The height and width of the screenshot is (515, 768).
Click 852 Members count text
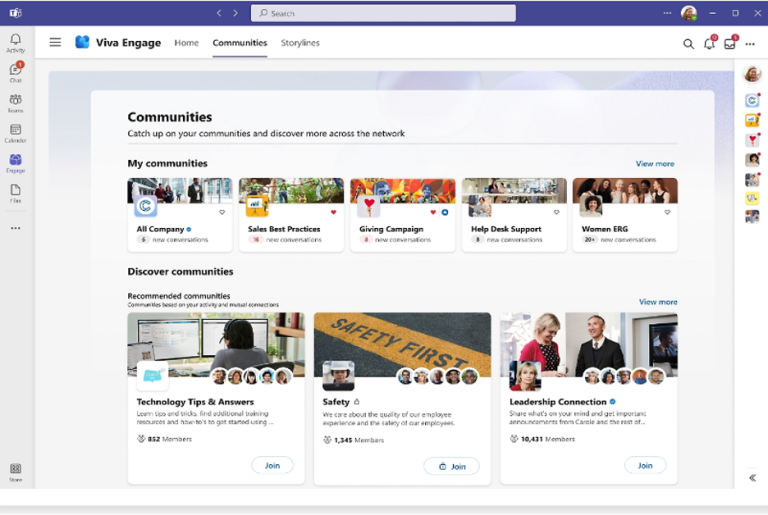coord(169,439)
